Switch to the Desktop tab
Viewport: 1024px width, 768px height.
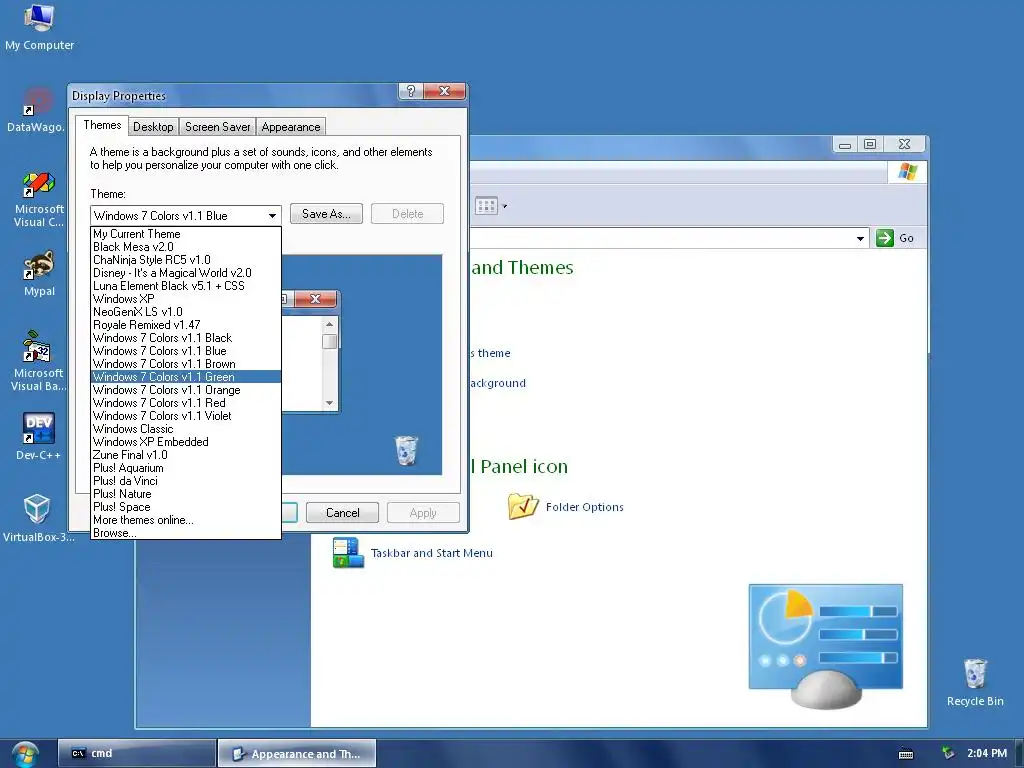click(x=153, y=127)
